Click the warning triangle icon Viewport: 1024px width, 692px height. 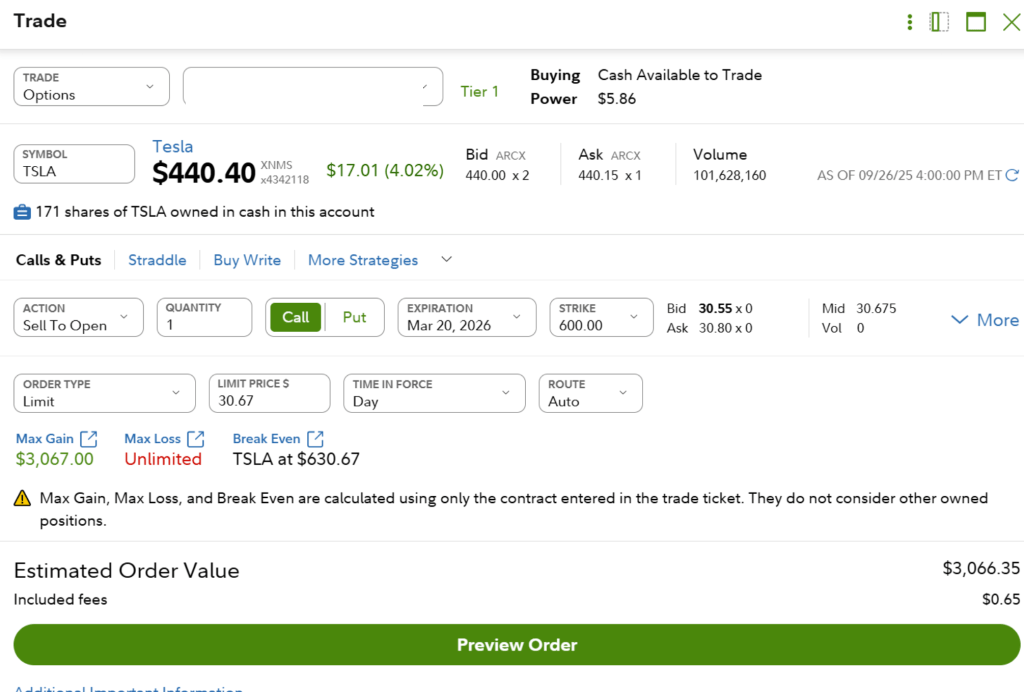click(x=22, y=498)
